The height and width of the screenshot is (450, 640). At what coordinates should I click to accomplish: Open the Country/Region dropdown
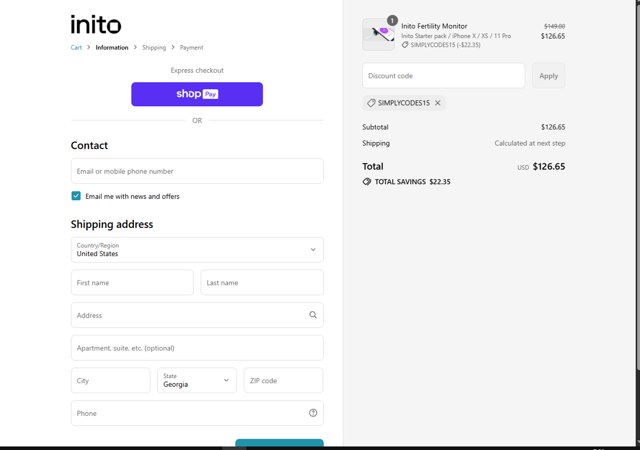pos(197,250)
